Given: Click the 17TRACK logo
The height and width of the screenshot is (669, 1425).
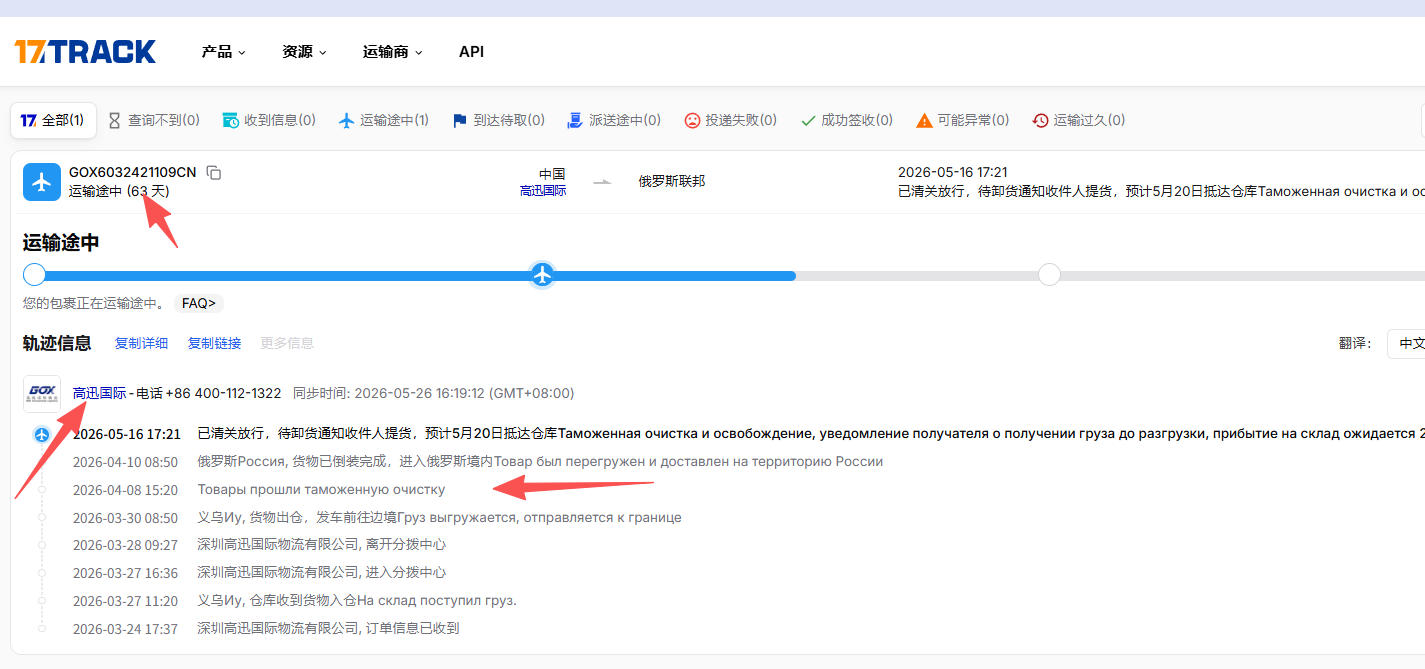Looking at the screenshot, I should point(85,52).
